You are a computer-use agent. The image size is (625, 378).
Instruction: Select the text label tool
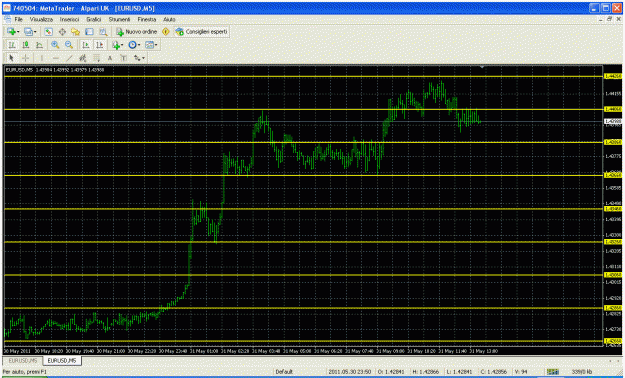point(124,58)
